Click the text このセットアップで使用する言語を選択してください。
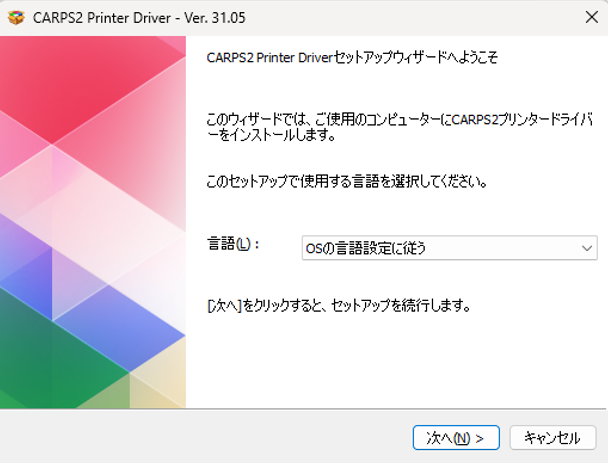Image resolution: width=608 pixels, height=463 pixels. (x=347, y=181)
